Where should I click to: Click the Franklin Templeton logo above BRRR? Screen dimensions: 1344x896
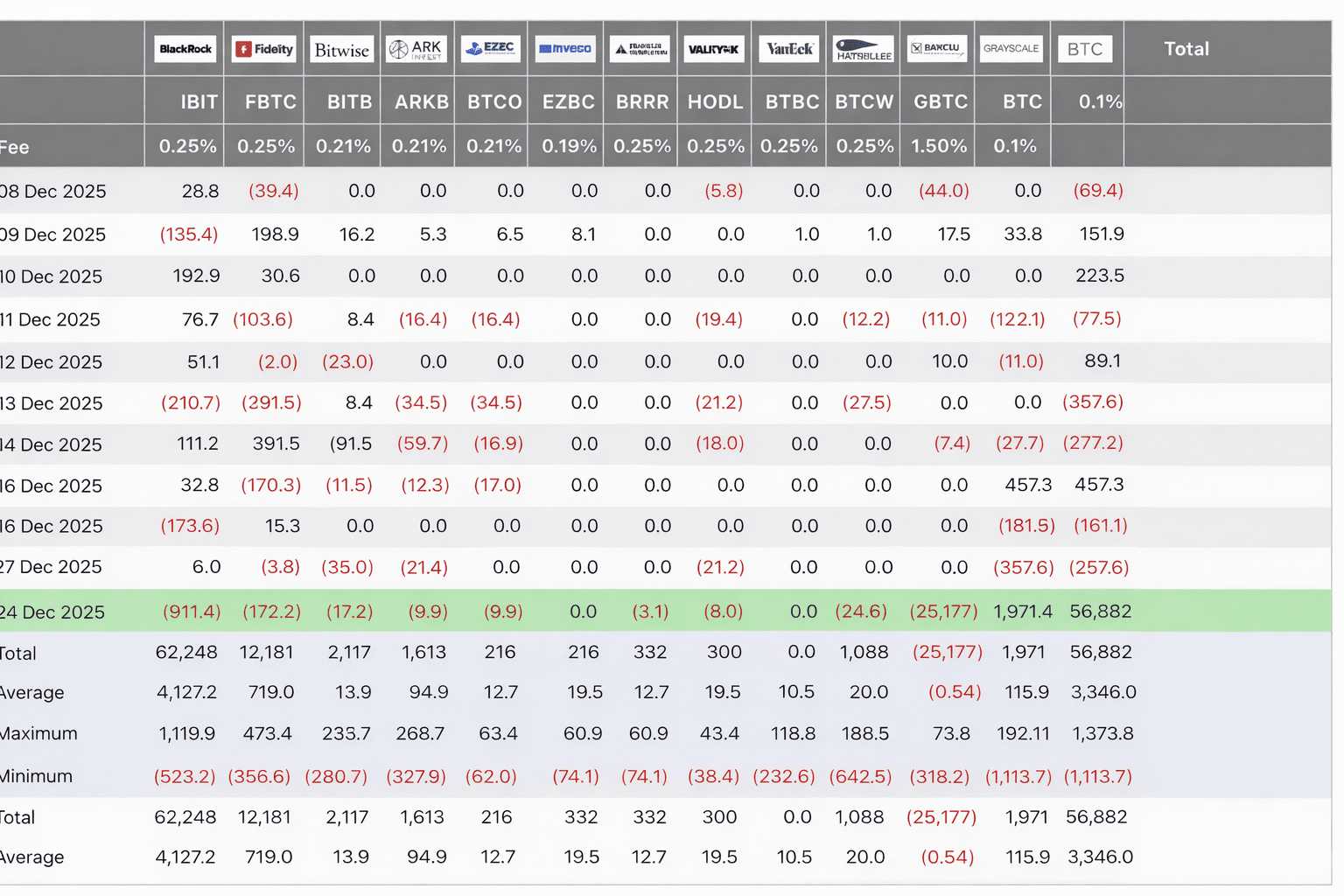point(640,49)
